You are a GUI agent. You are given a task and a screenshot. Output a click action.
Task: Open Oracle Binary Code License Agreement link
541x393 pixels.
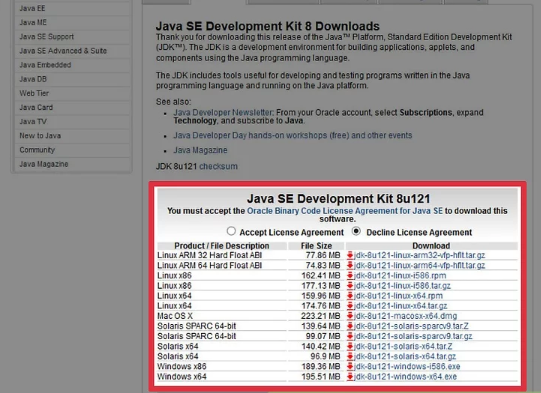point(345,211)
